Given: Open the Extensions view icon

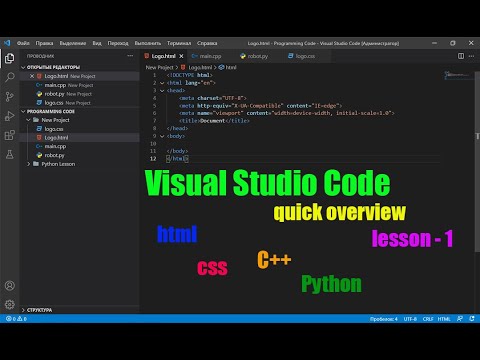Looking at the screenshot, I should point(10,135).
